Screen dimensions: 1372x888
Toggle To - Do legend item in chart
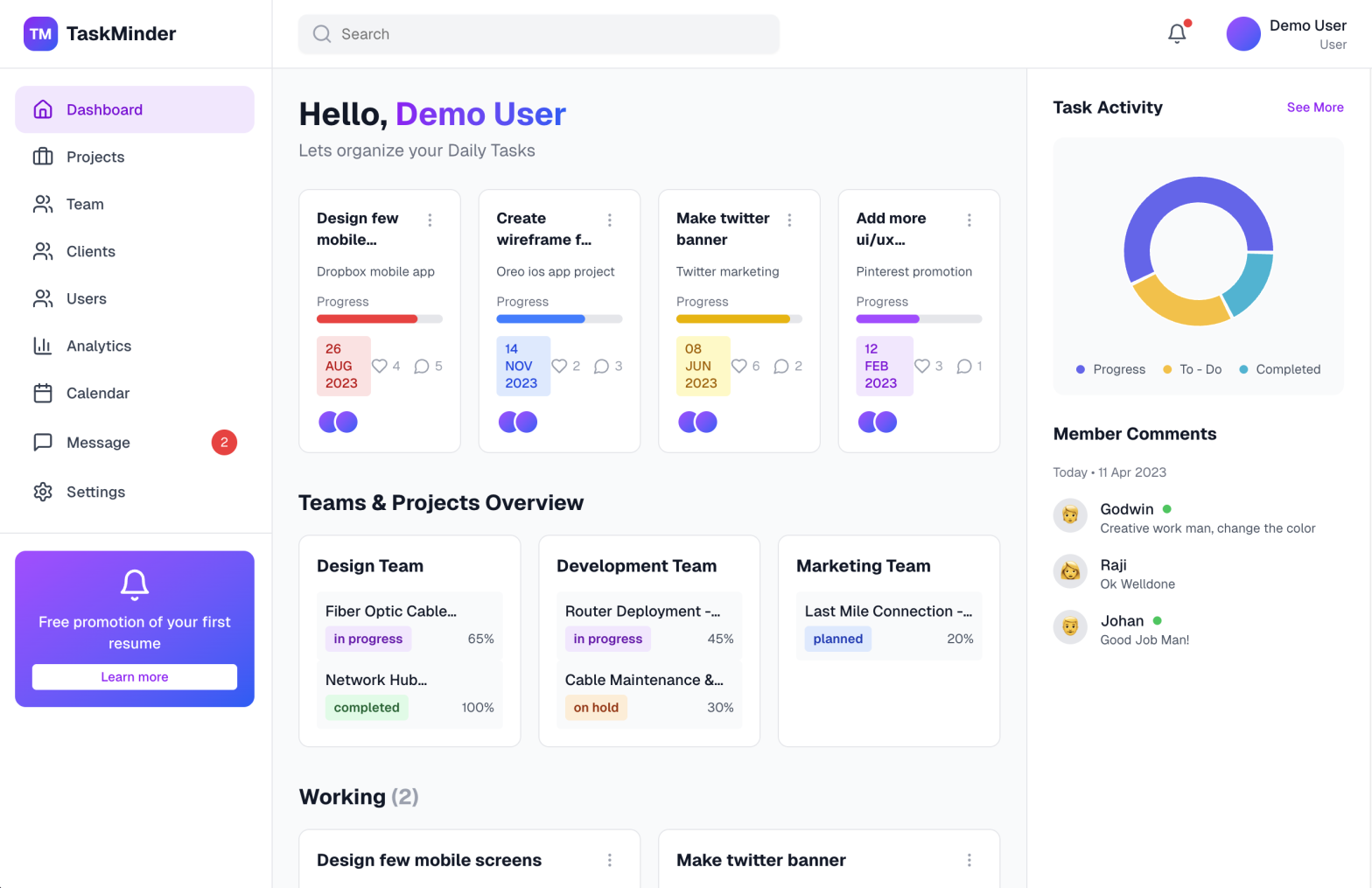(1192, 369)
